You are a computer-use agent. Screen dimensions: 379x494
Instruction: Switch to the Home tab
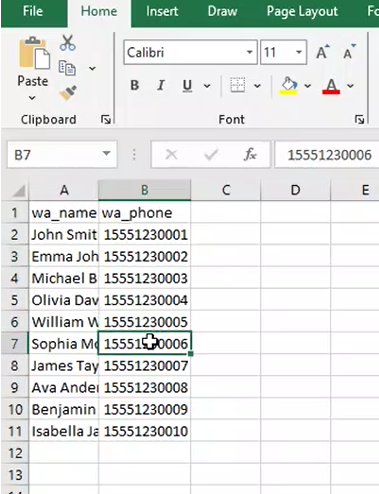(99, 12)
